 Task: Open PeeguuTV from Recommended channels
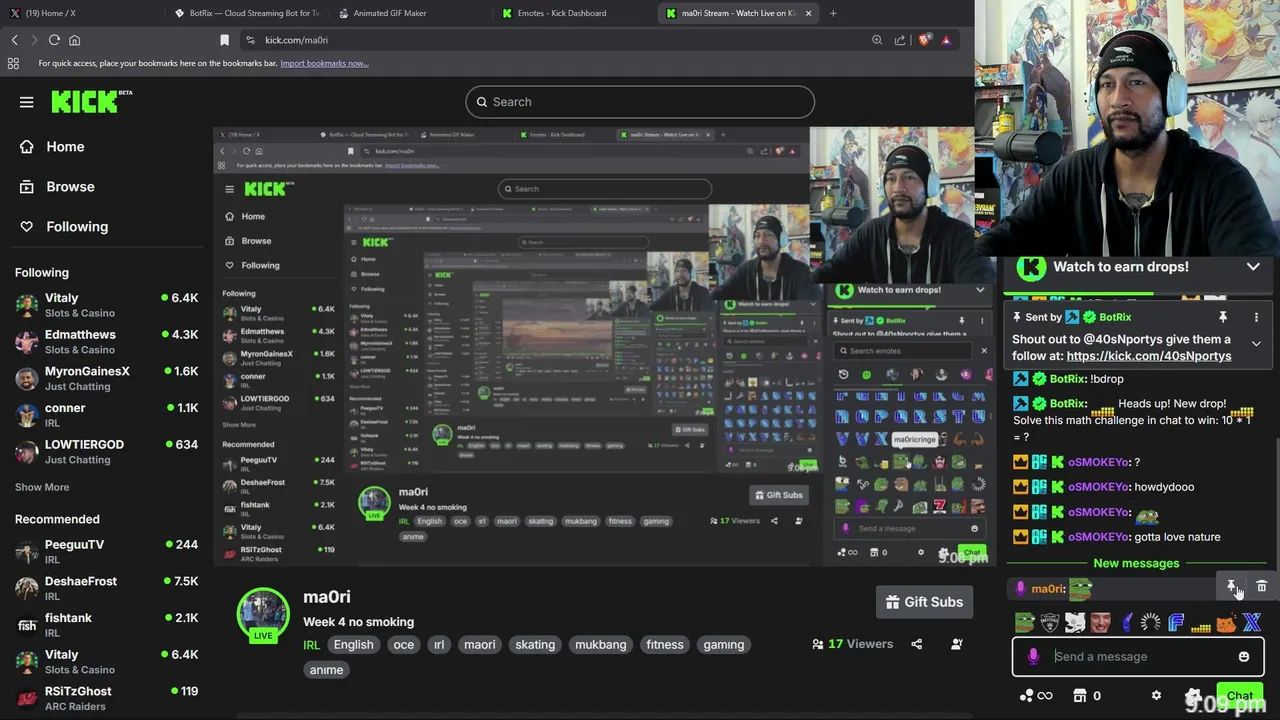[x=106, y=552]
